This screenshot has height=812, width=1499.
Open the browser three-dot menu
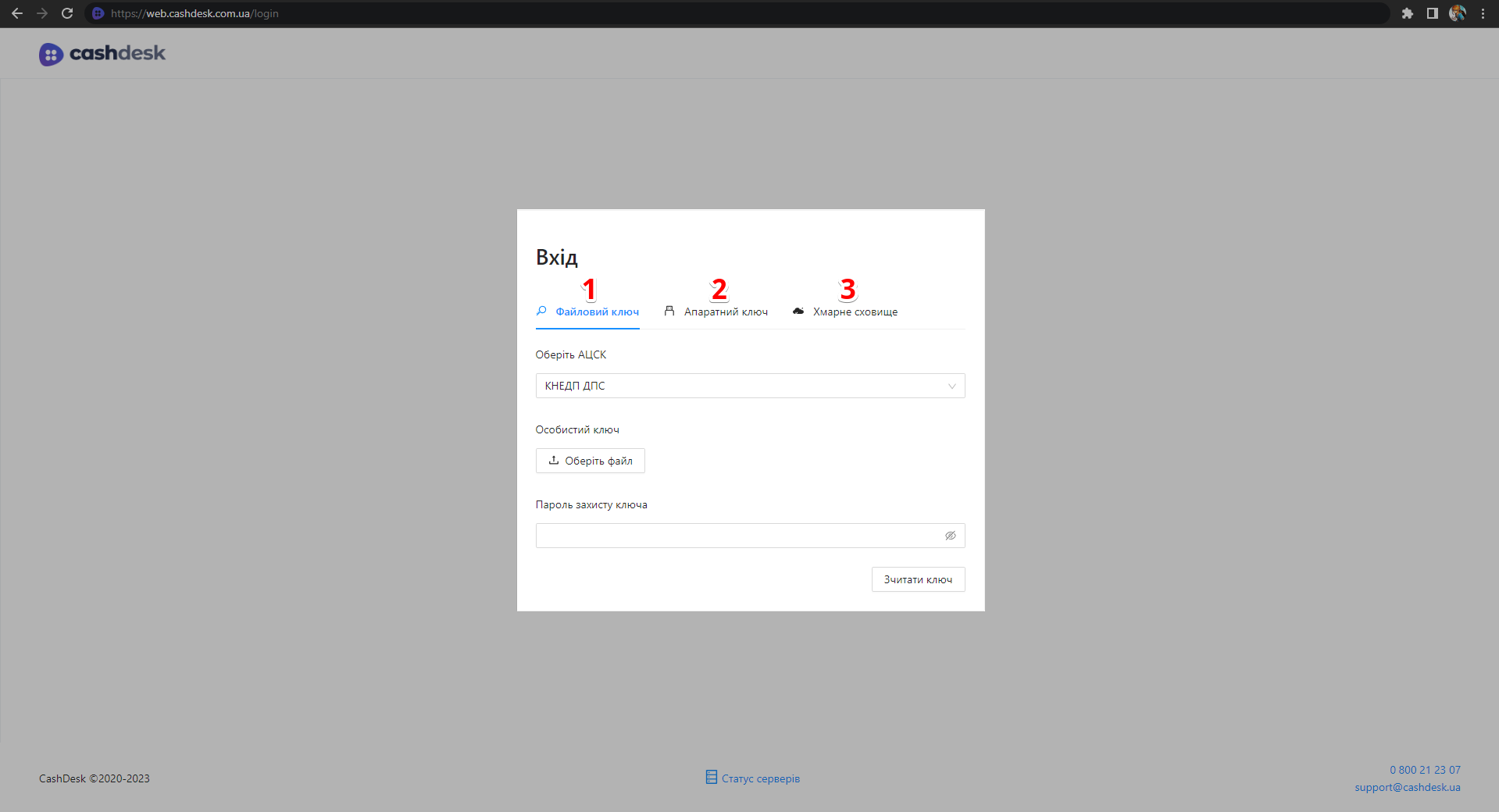click(1483, 13)
